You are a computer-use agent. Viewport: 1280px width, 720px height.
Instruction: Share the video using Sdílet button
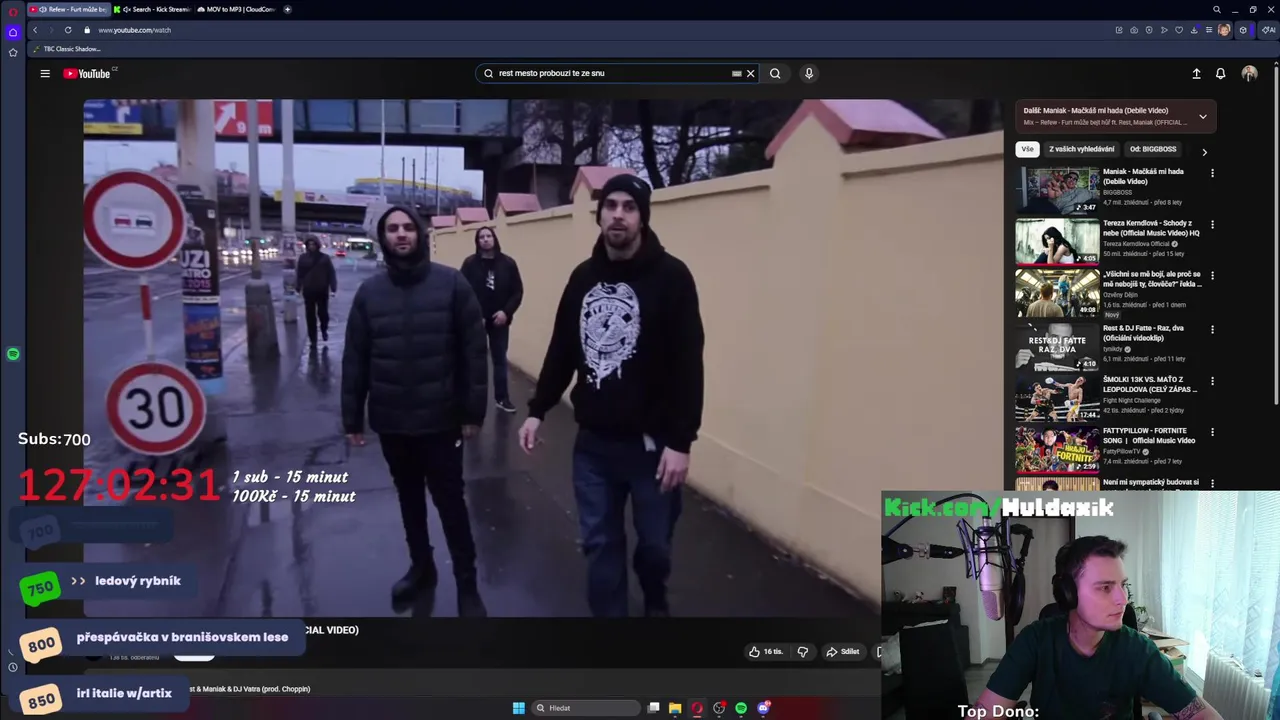tap(842, 652)
